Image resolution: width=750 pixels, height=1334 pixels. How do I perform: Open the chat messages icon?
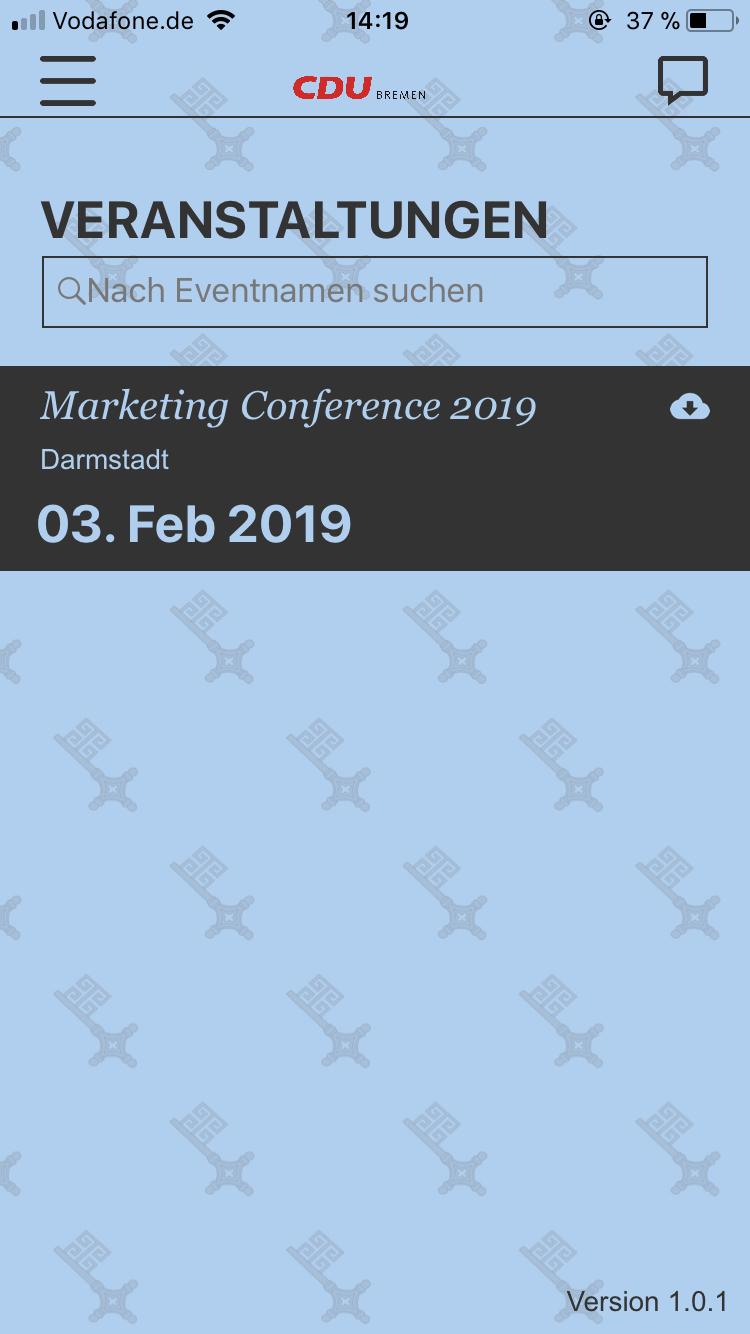pos(683,80)
